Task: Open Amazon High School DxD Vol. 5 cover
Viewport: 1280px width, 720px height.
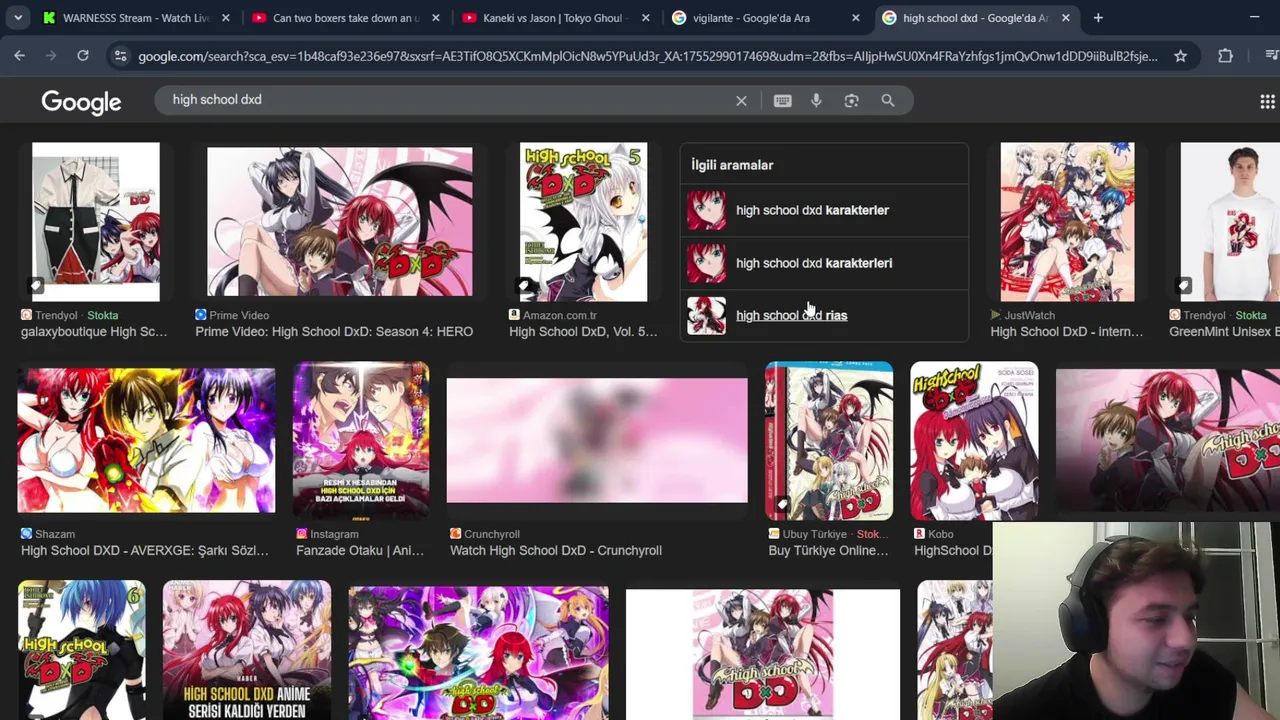Action: (x=583, y=222)
